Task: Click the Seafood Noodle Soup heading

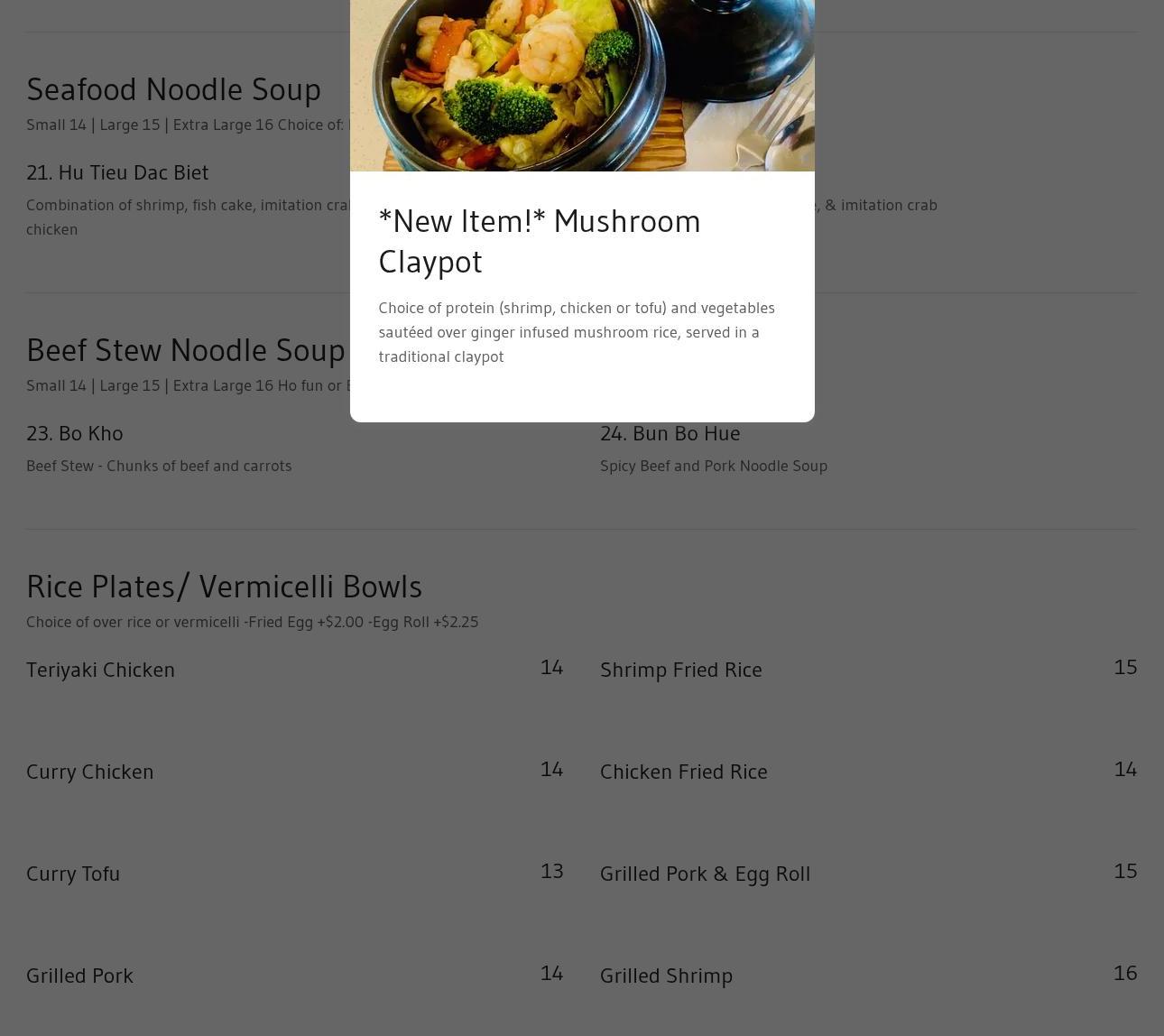Action: [173, 89]
